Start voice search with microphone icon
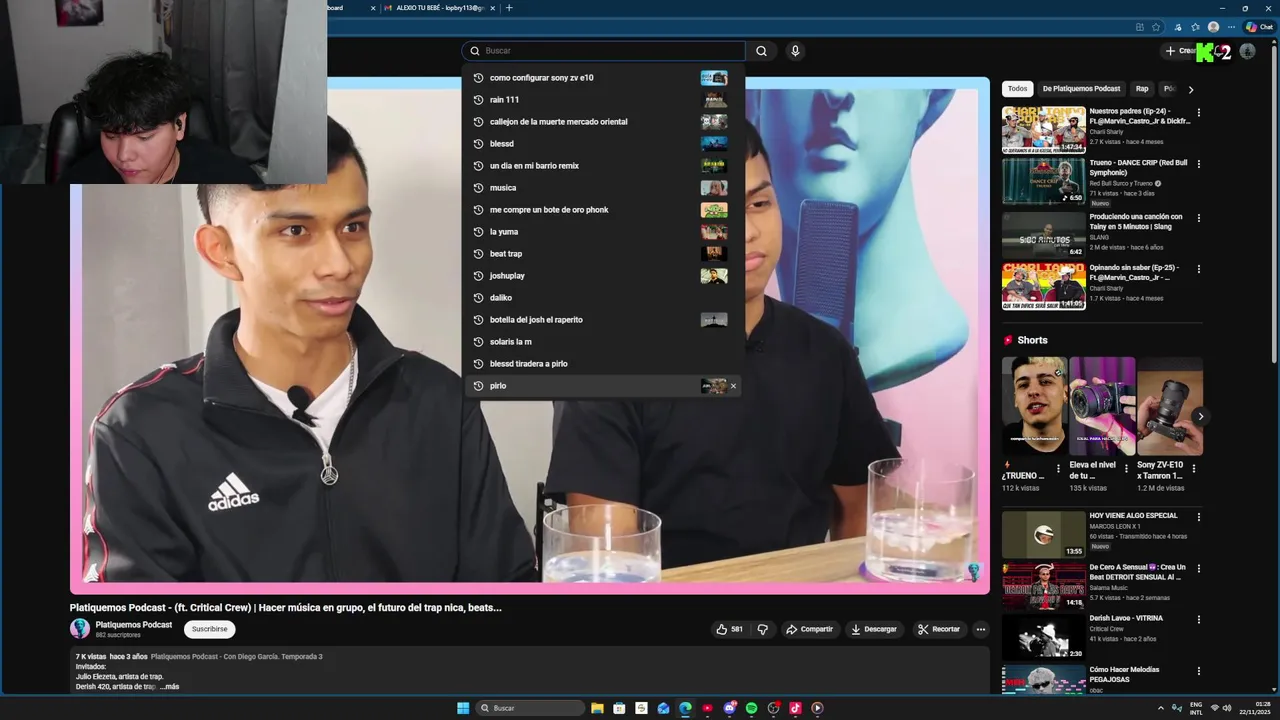 [x=795, y=51]
